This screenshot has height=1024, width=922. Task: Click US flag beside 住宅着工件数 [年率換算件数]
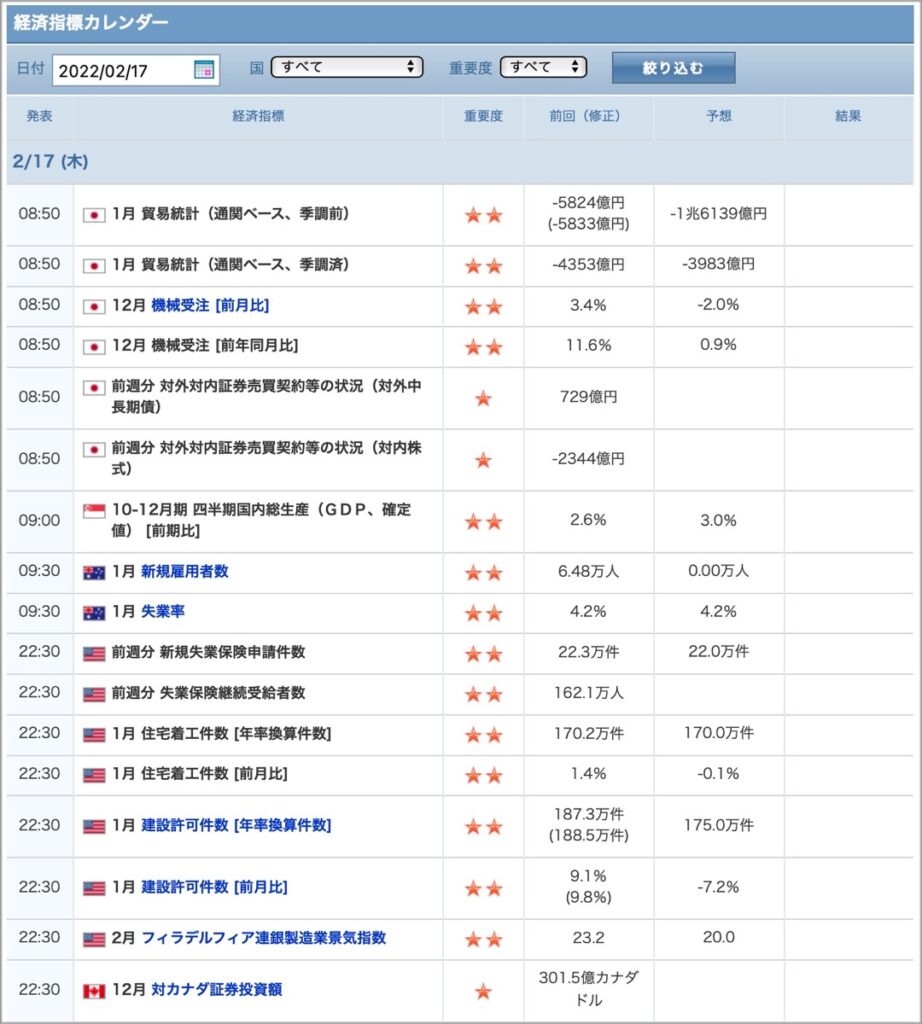tap(94, 735)
